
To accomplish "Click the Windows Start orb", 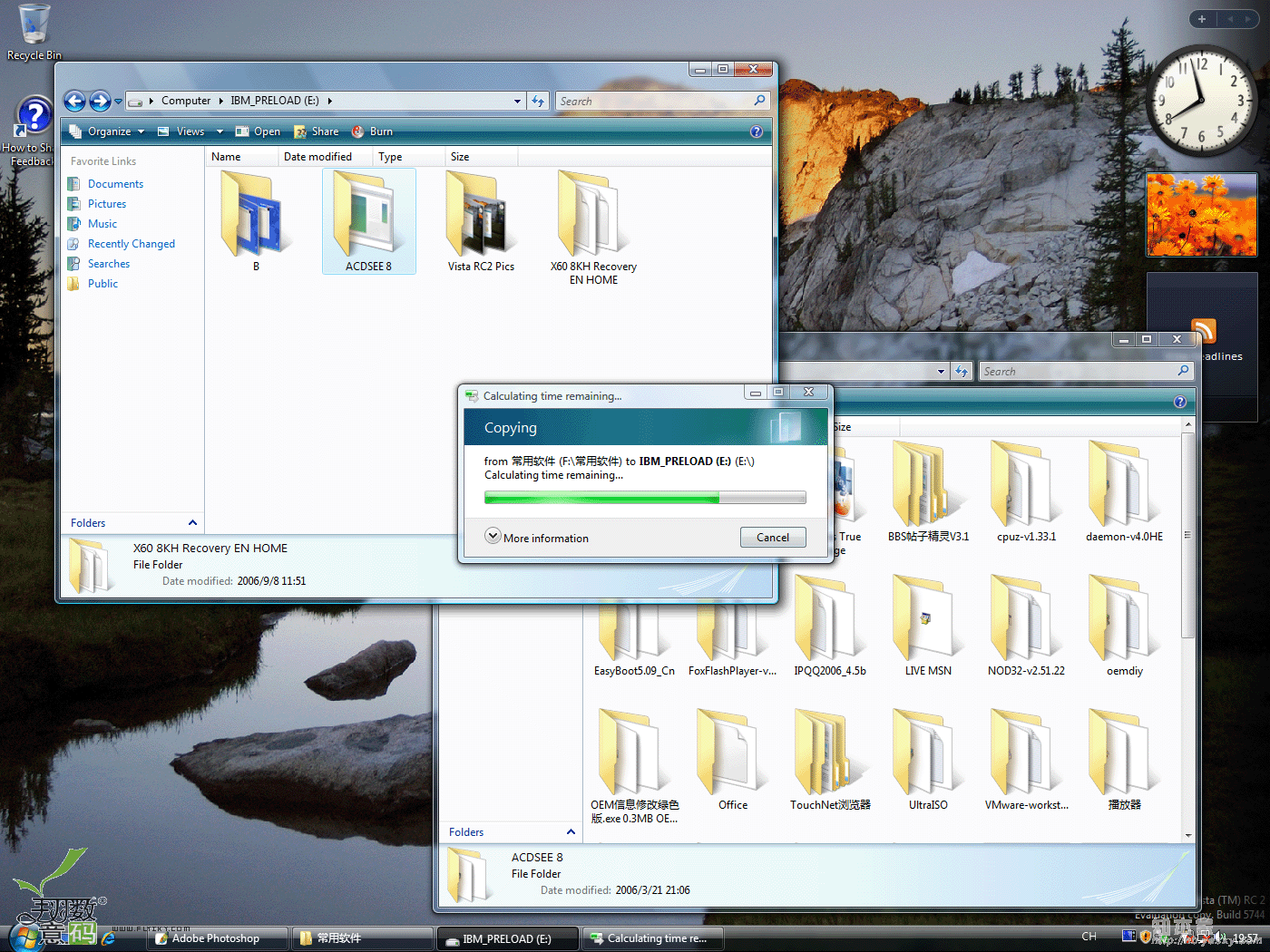I will [26, 937].
